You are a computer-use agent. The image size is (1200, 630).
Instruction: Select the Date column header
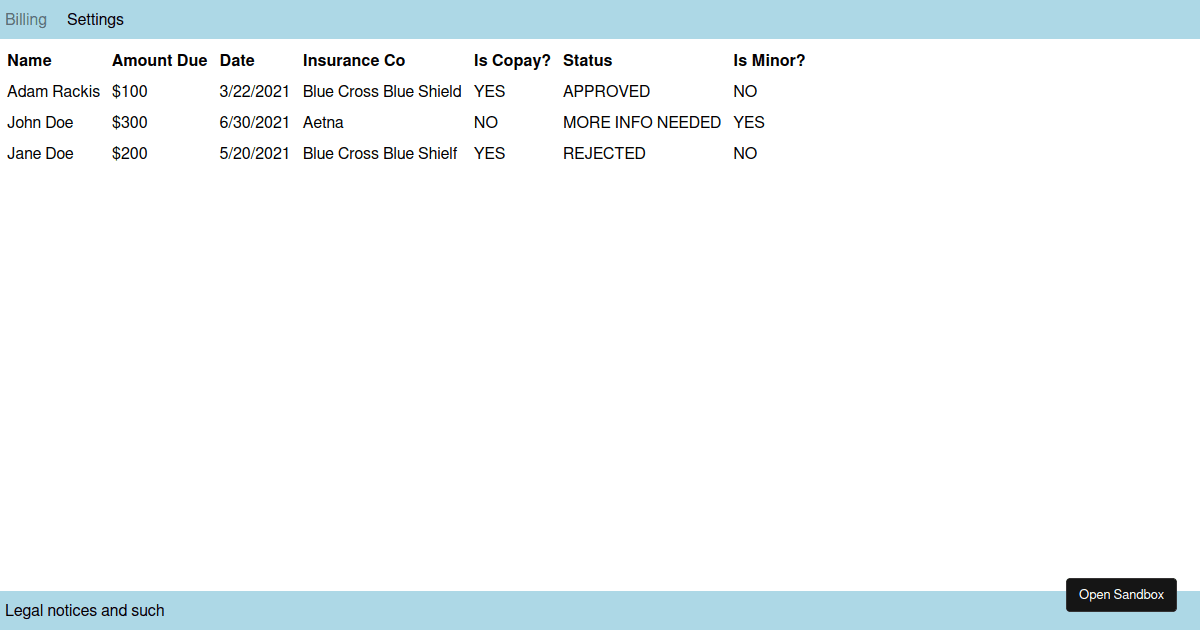coord(237,61)
